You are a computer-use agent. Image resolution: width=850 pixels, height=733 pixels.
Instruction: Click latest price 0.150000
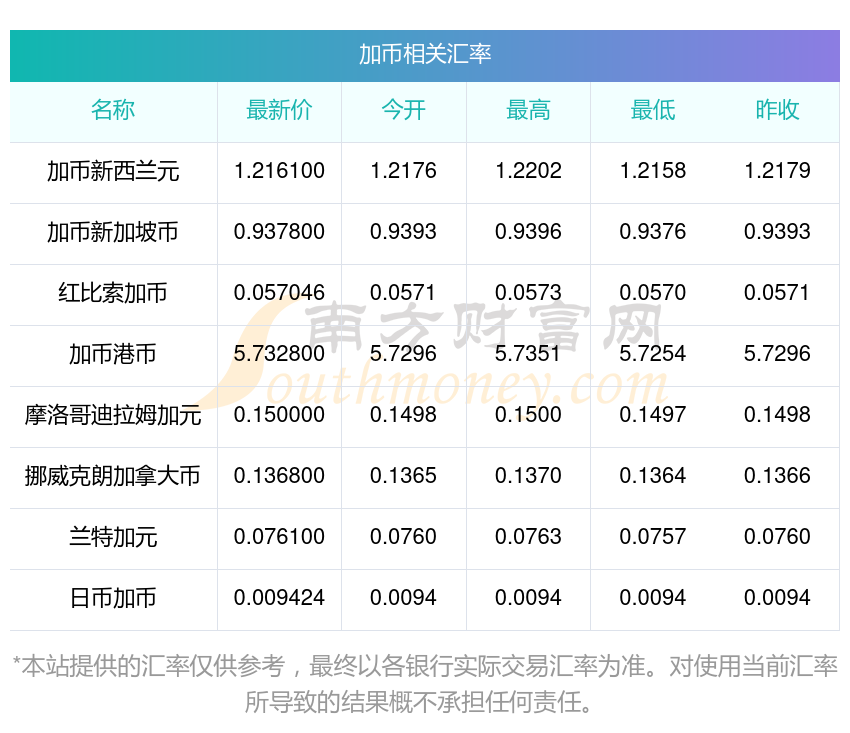[x=279, y=415]
